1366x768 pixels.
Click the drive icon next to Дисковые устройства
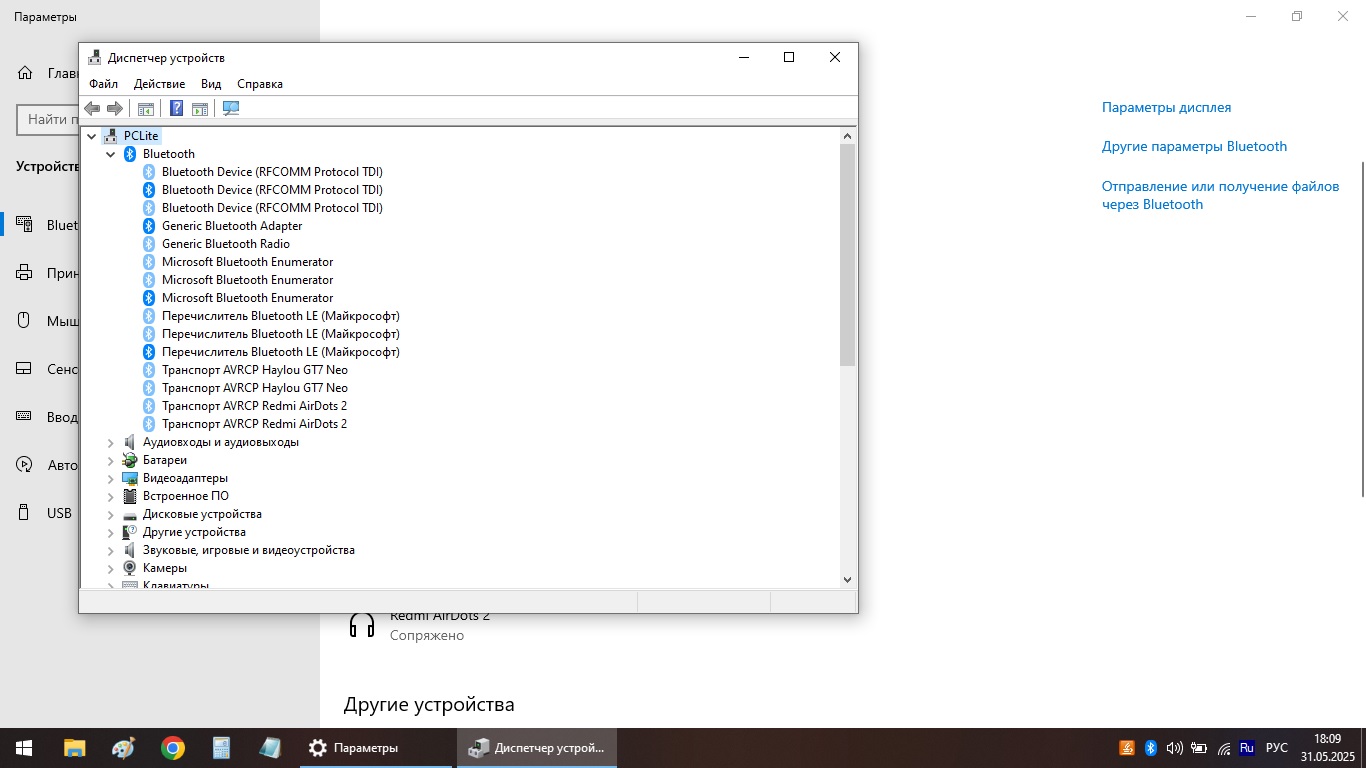[130, 514]
